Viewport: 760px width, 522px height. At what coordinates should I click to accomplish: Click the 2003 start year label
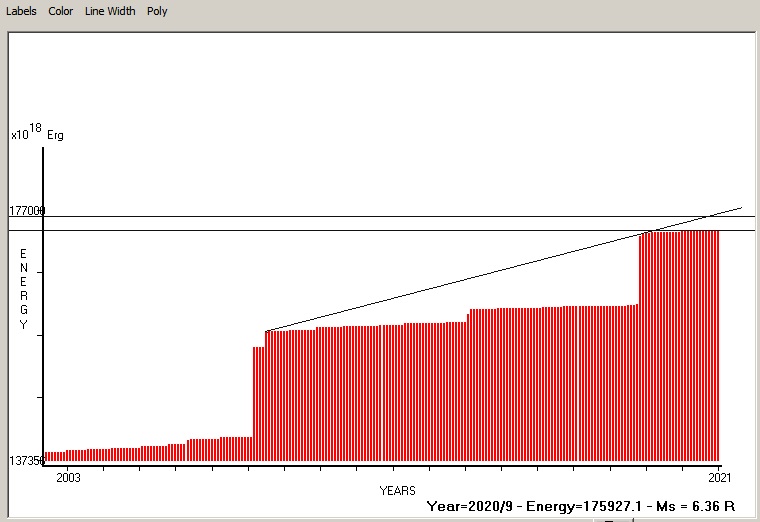coord(68,478)
